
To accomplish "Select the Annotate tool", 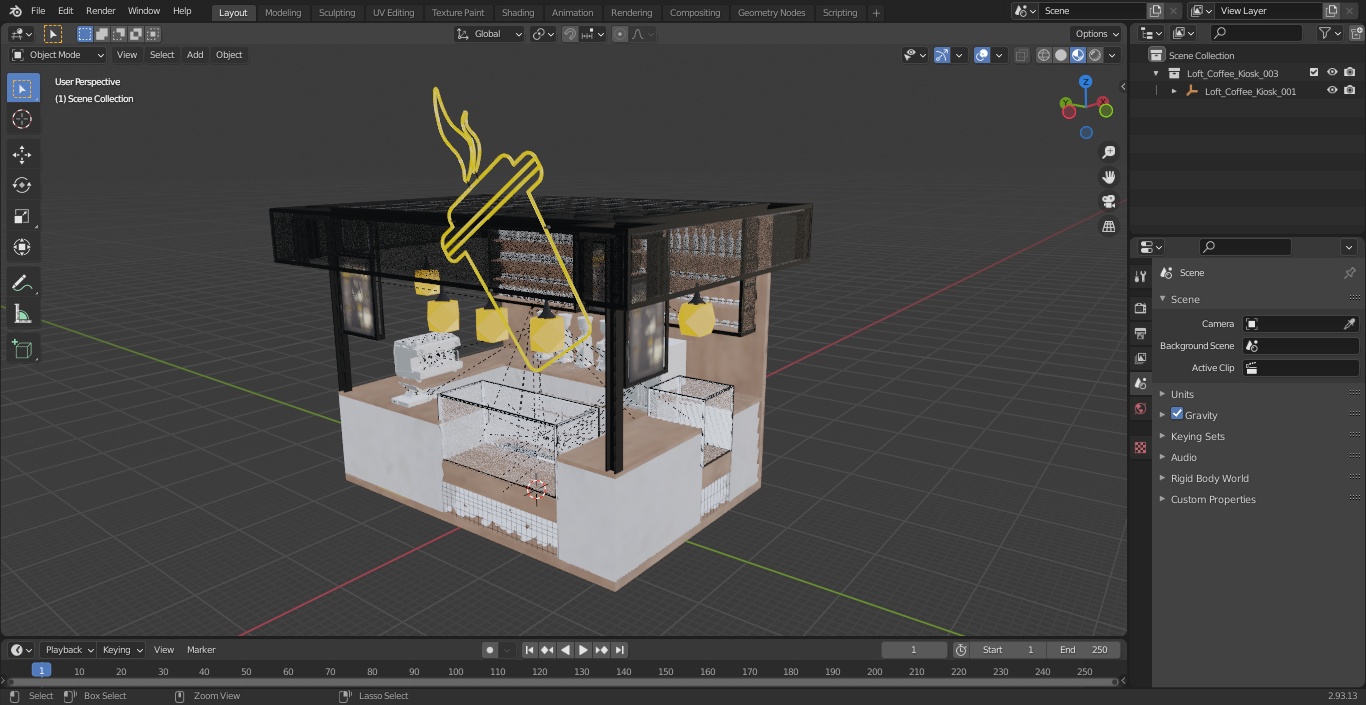I will tap(22, 283).
